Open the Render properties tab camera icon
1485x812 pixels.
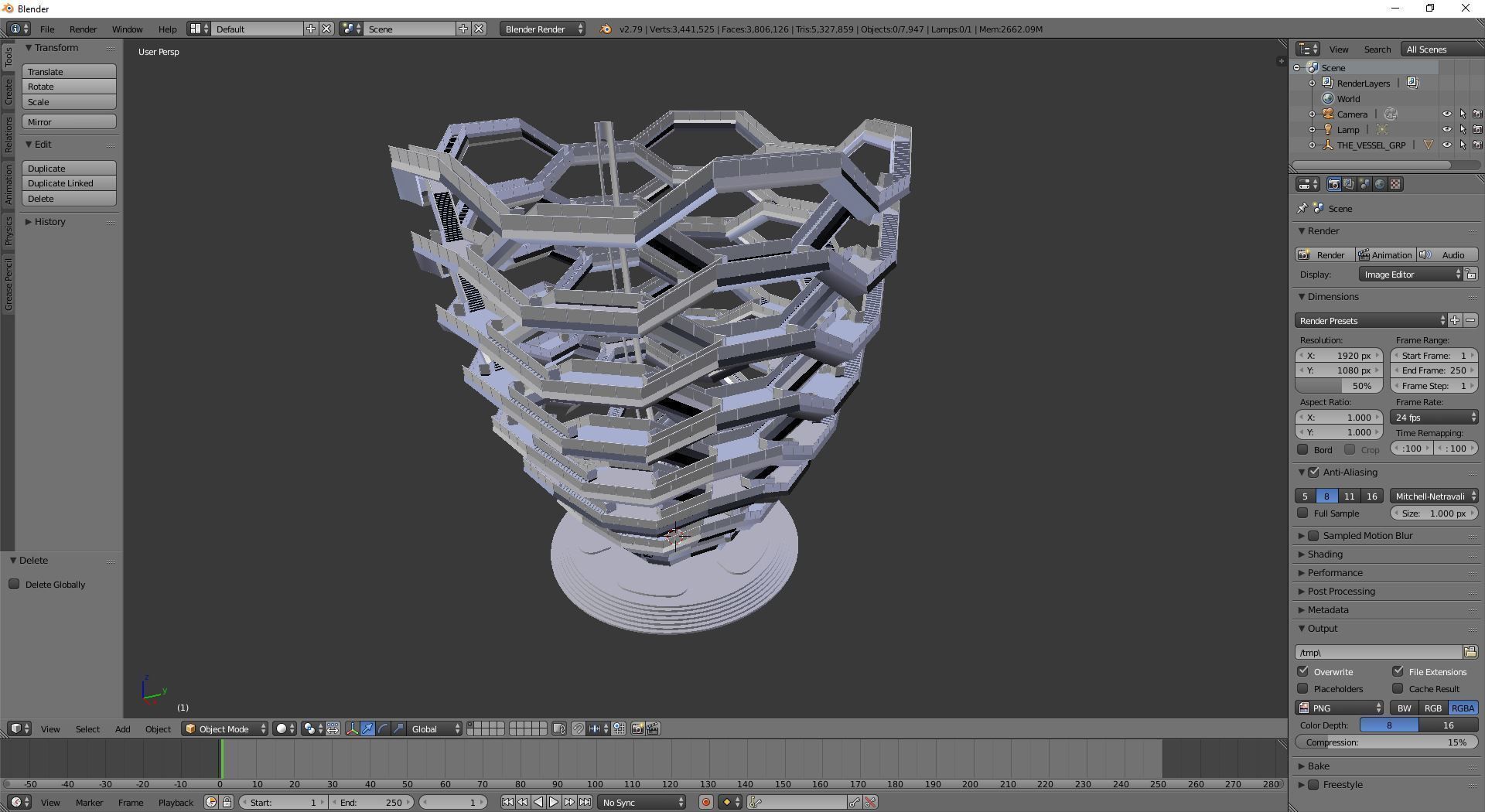coord(1333,184)
